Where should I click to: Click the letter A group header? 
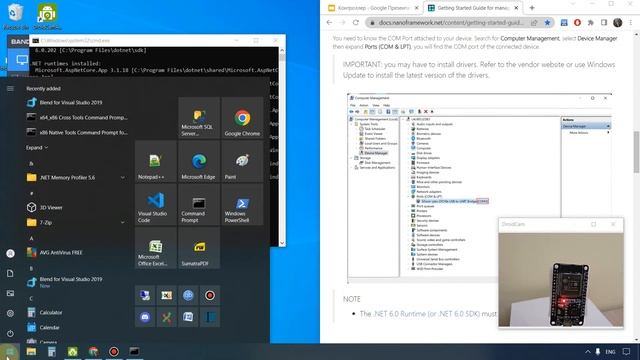31,238
